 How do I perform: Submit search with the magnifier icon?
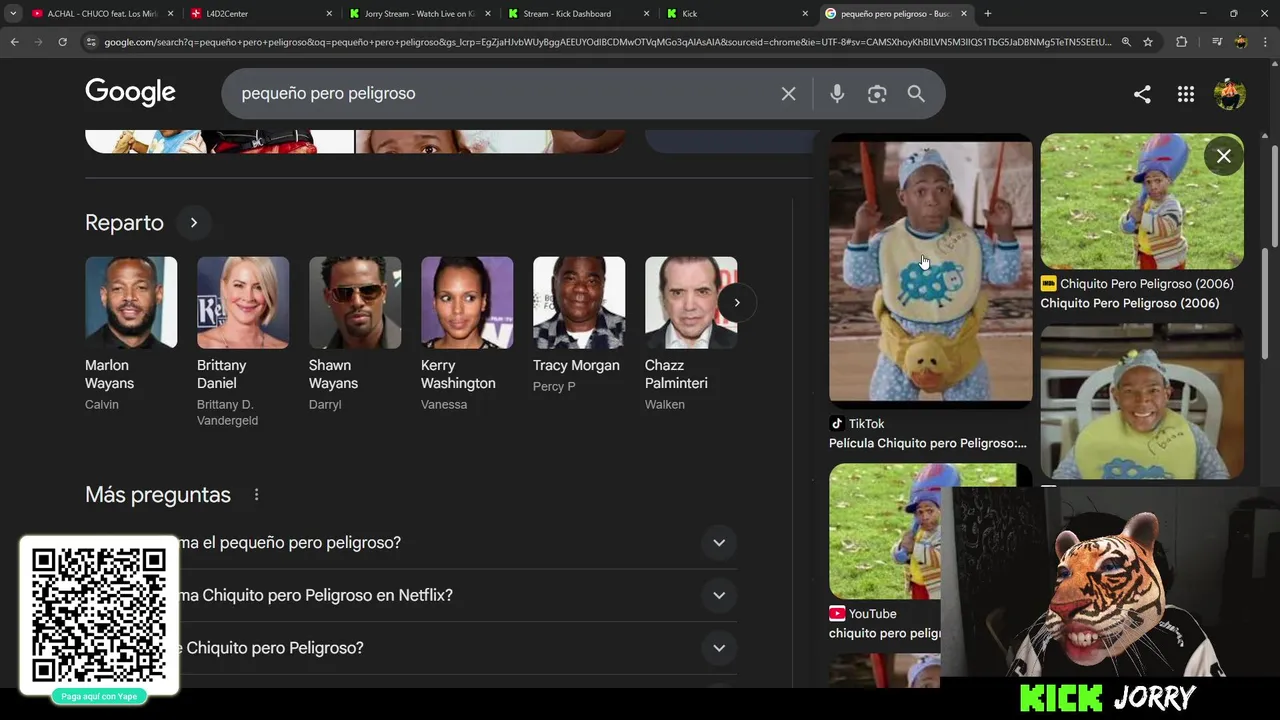coord(916,93)
